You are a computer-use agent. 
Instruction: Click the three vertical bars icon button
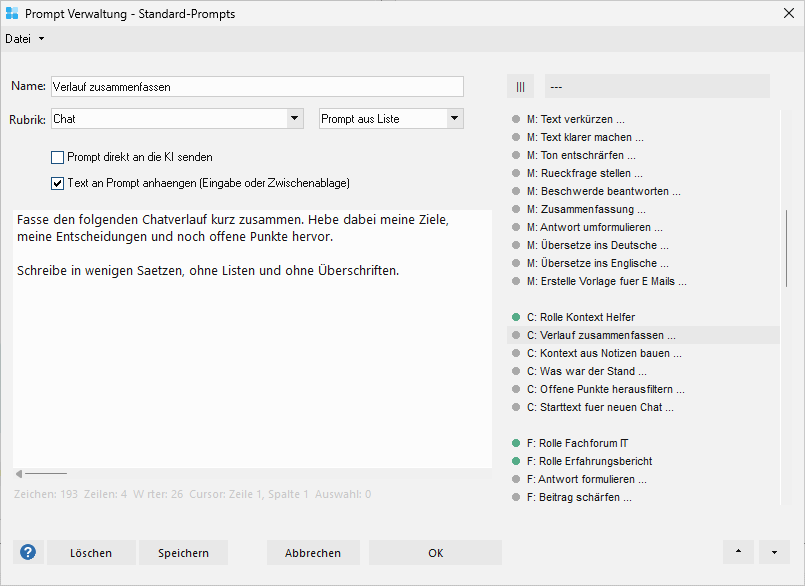point(520,87)
